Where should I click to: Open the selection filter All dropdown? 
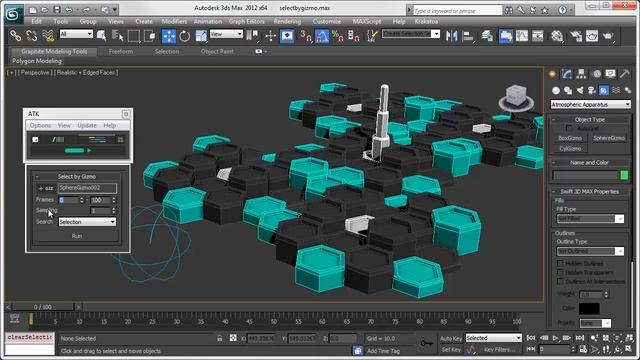76,34
